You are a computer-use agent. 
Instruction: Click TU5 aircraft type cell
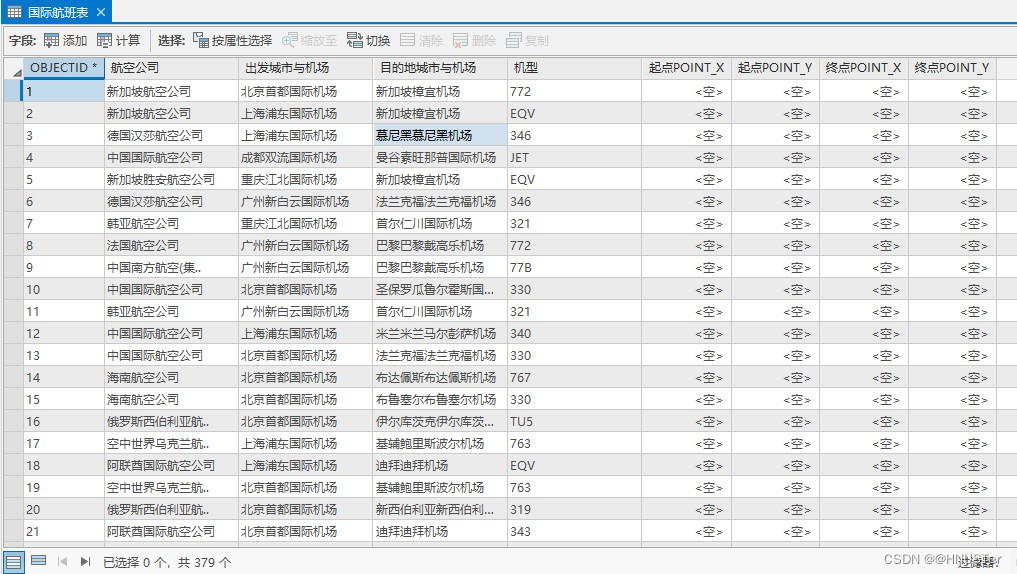[x=574, y=422]
